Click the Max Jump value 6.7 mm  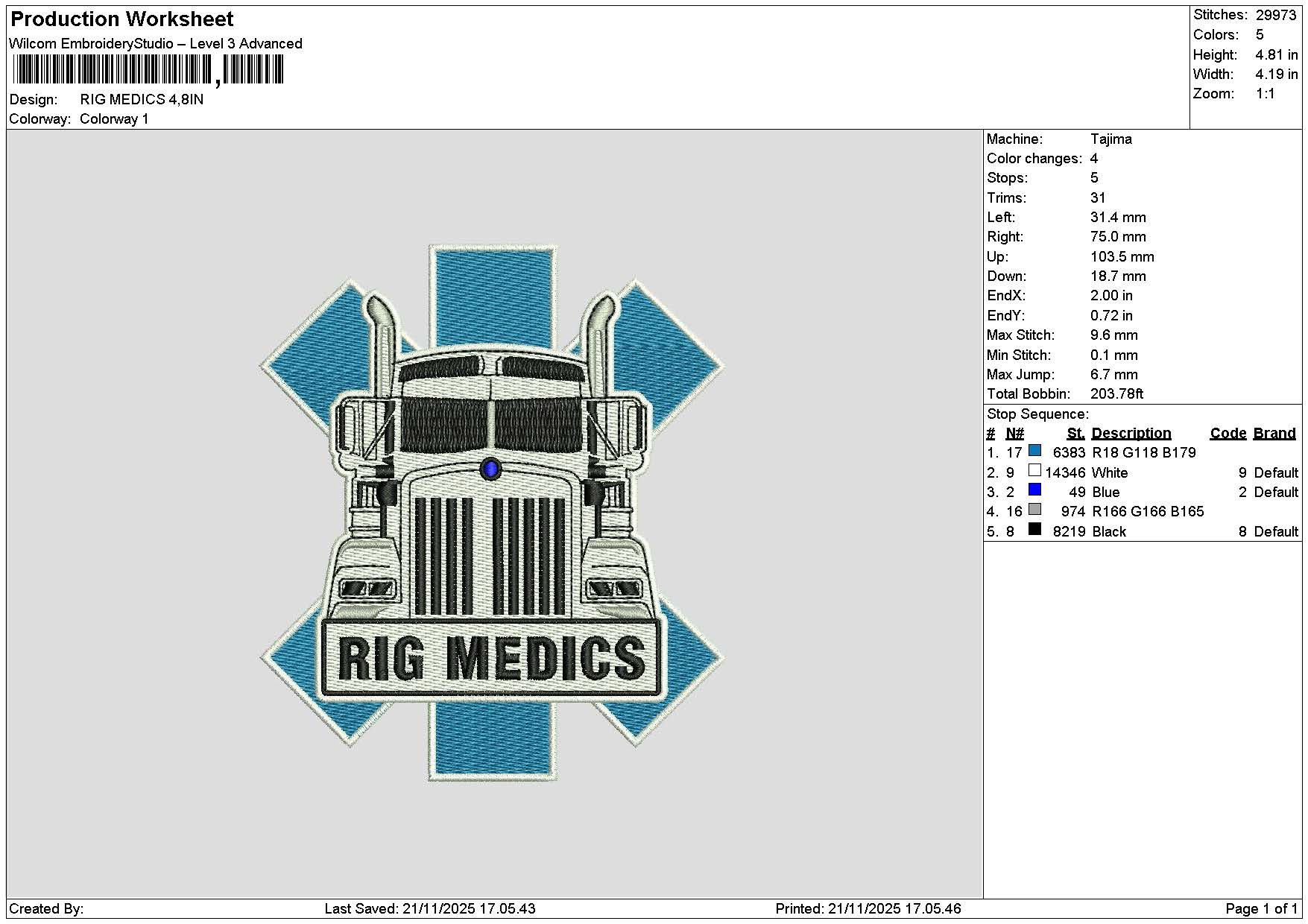point(1114,374)
